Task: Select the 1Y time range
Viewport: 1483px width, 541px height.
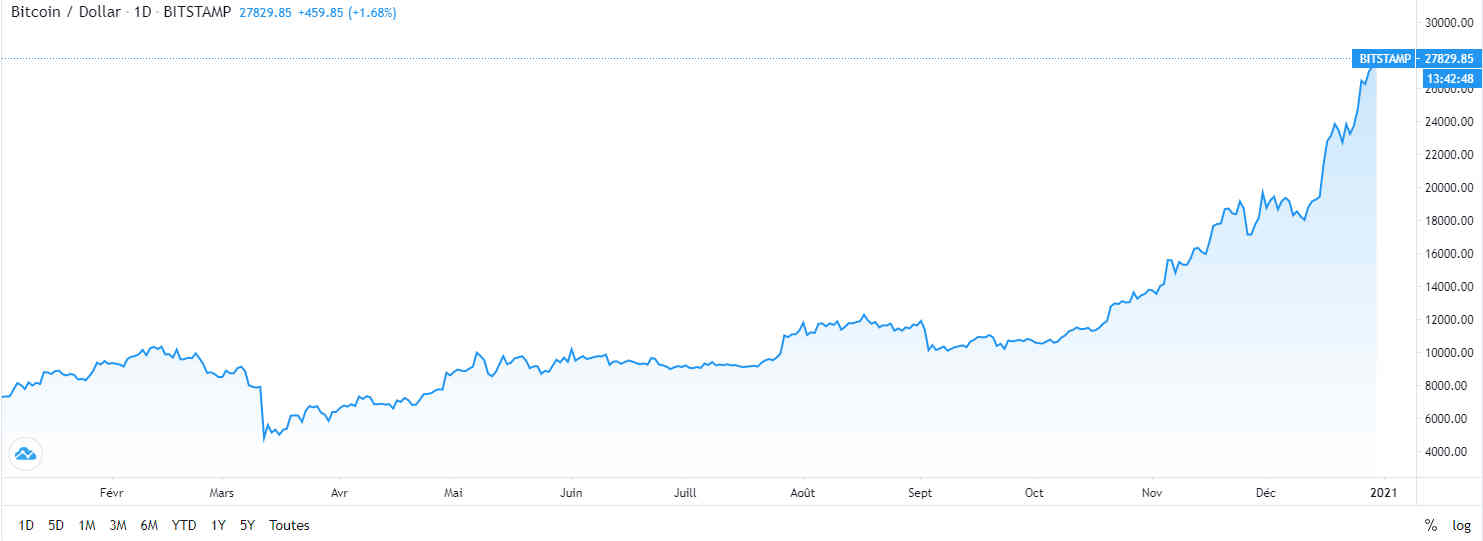Action: 218,525
